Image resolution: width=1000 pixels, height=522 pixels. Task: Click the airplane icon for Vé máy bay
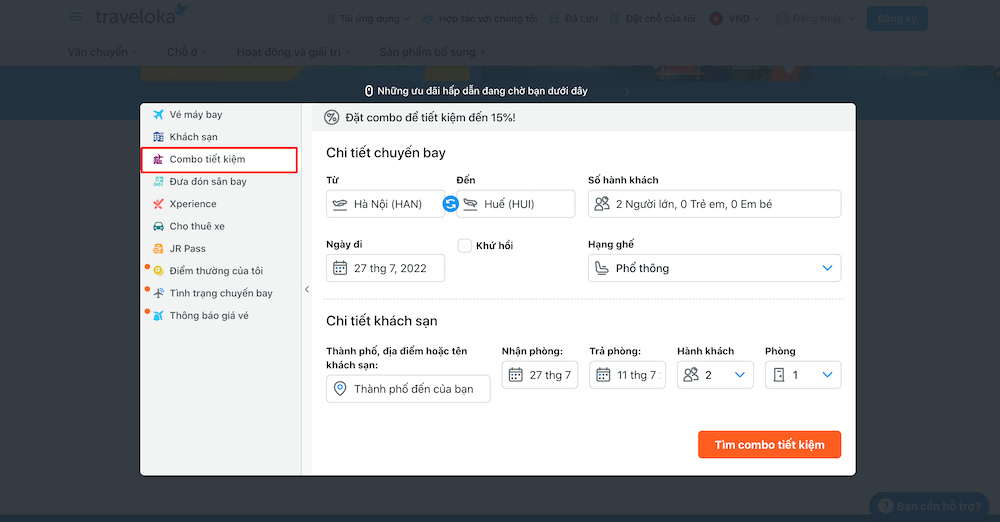(x=158, y=115)
